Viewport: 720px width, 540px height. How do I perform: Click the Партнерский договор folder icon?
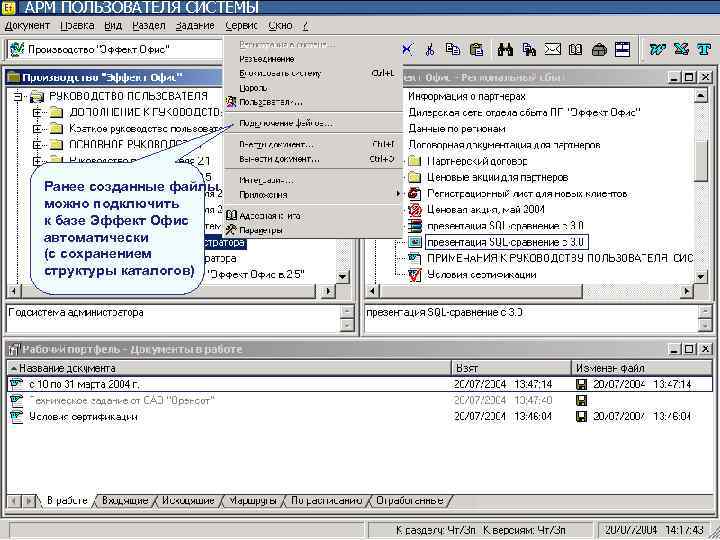(x=415, y=161)
